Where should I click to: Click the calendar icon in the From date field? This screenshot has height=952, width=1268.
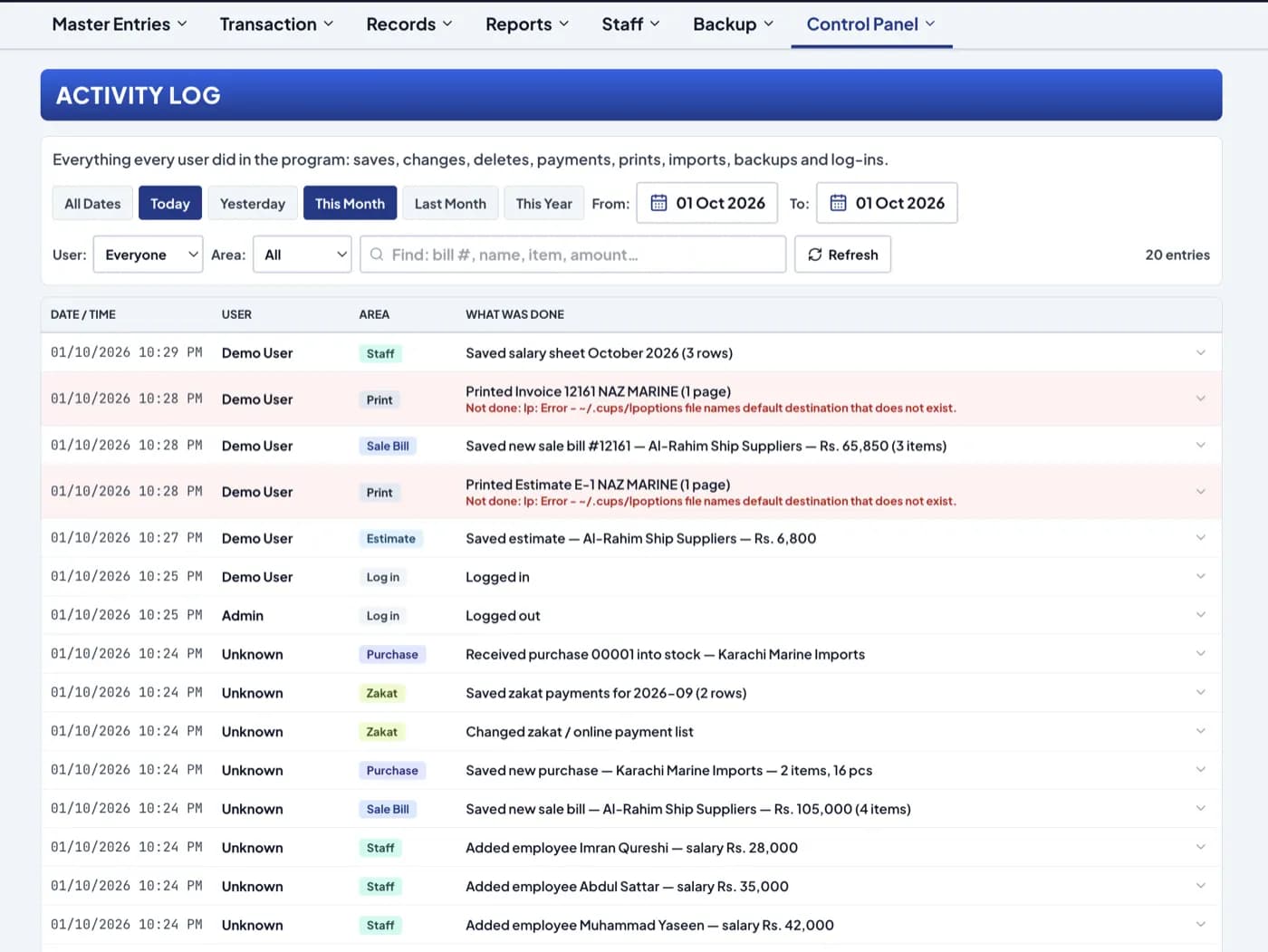[658, 203]
